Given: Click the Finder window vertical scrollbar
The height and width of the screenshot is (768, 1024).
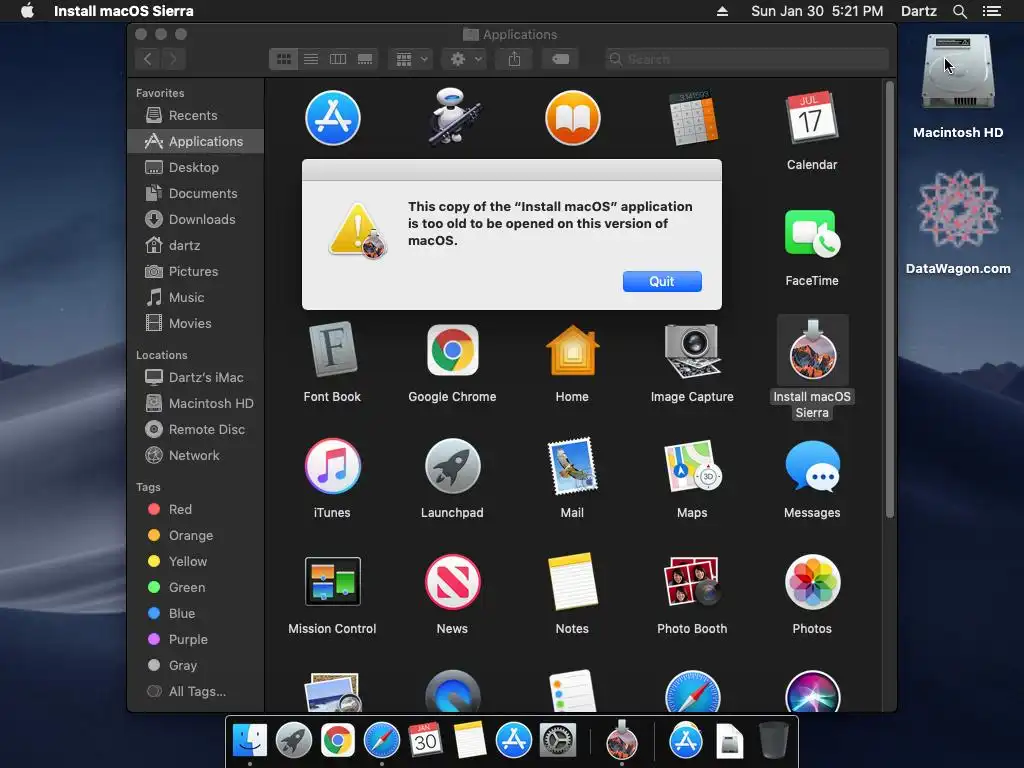Looking at the screenshot, I should pyautogui.click(x=889, y=300).
